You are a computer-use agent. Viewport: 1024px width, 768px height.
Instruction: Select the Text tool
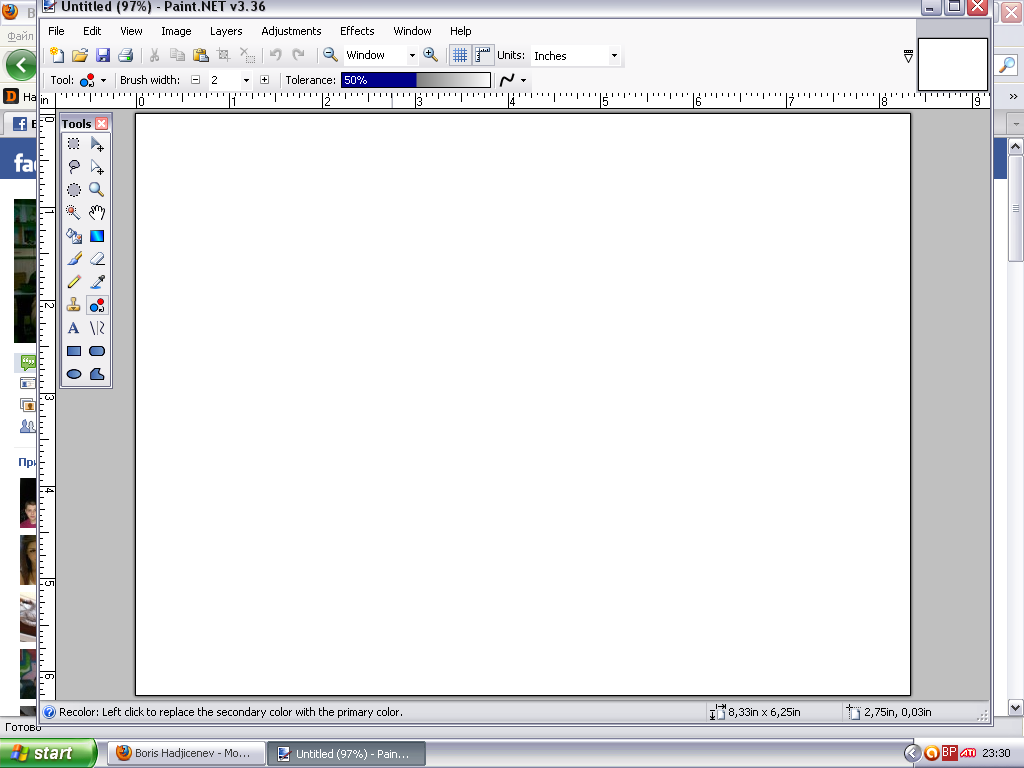coord(74,328)
